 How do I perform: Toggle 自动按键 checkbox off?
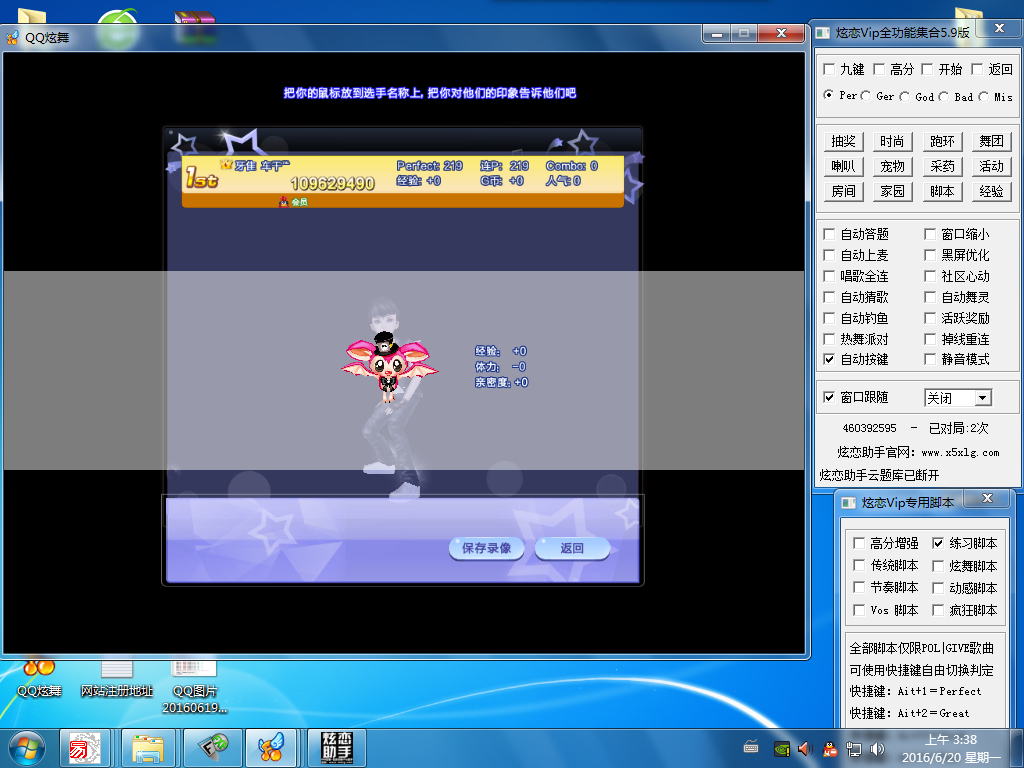(x=829, y=359)
